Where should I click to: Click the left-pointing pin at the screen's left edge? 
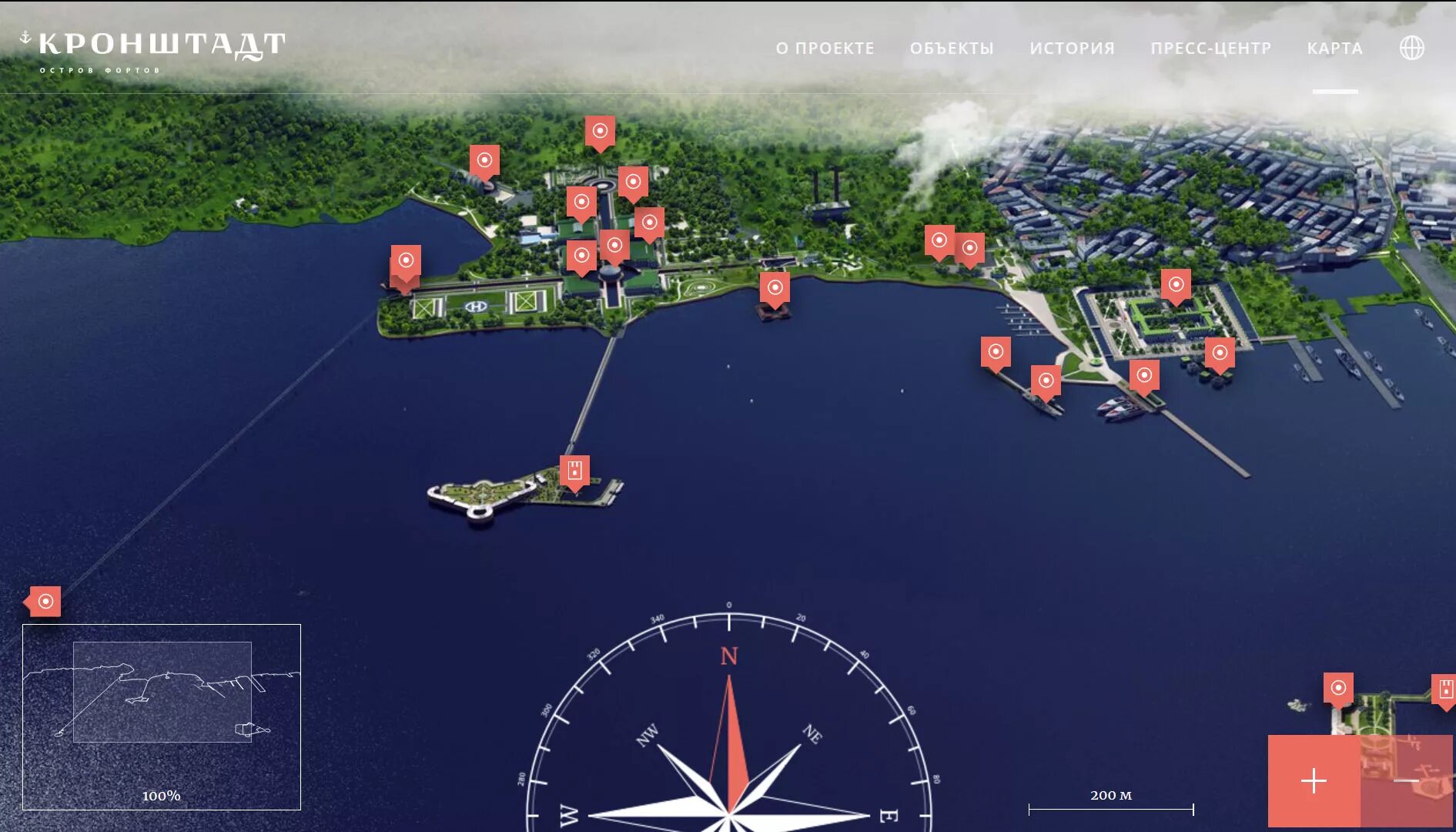[x=44, y=602]
